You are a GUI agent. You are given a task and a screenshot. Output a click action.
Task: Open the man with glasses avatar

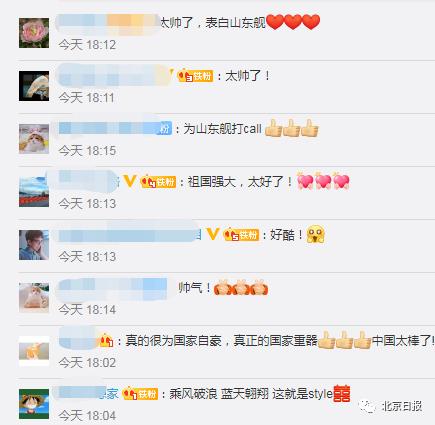[34, 245]
